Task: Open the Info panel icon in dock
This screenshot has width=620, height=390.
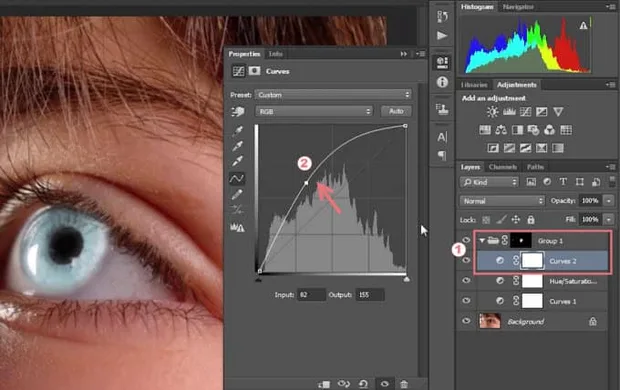Action: pyautogui.click(x=442, y=82)
